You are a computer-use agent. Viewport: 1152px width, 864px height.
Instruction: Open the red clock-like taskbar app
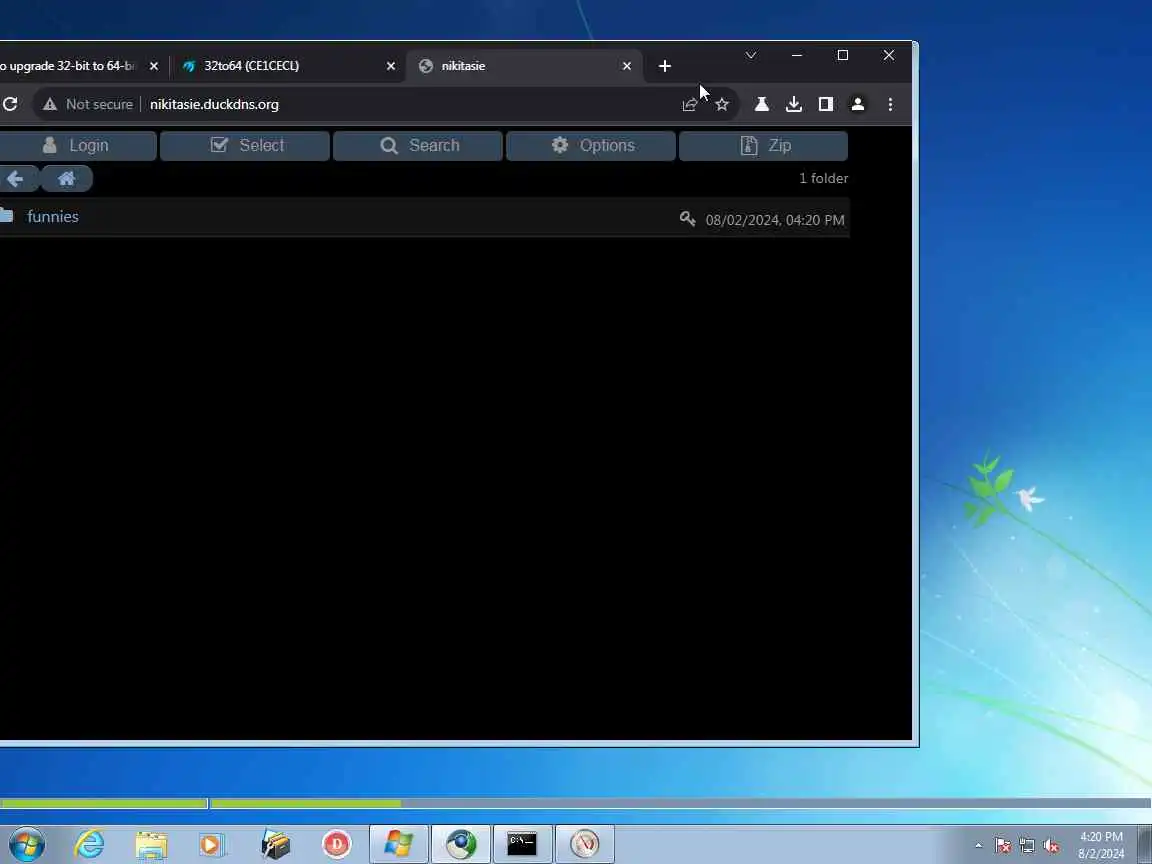[x=585, y=844]
